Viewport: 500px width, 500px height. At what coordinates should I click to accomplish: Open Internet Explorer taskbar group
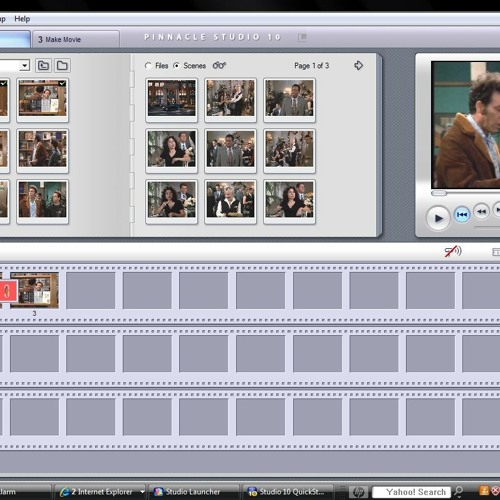(100, 492)
